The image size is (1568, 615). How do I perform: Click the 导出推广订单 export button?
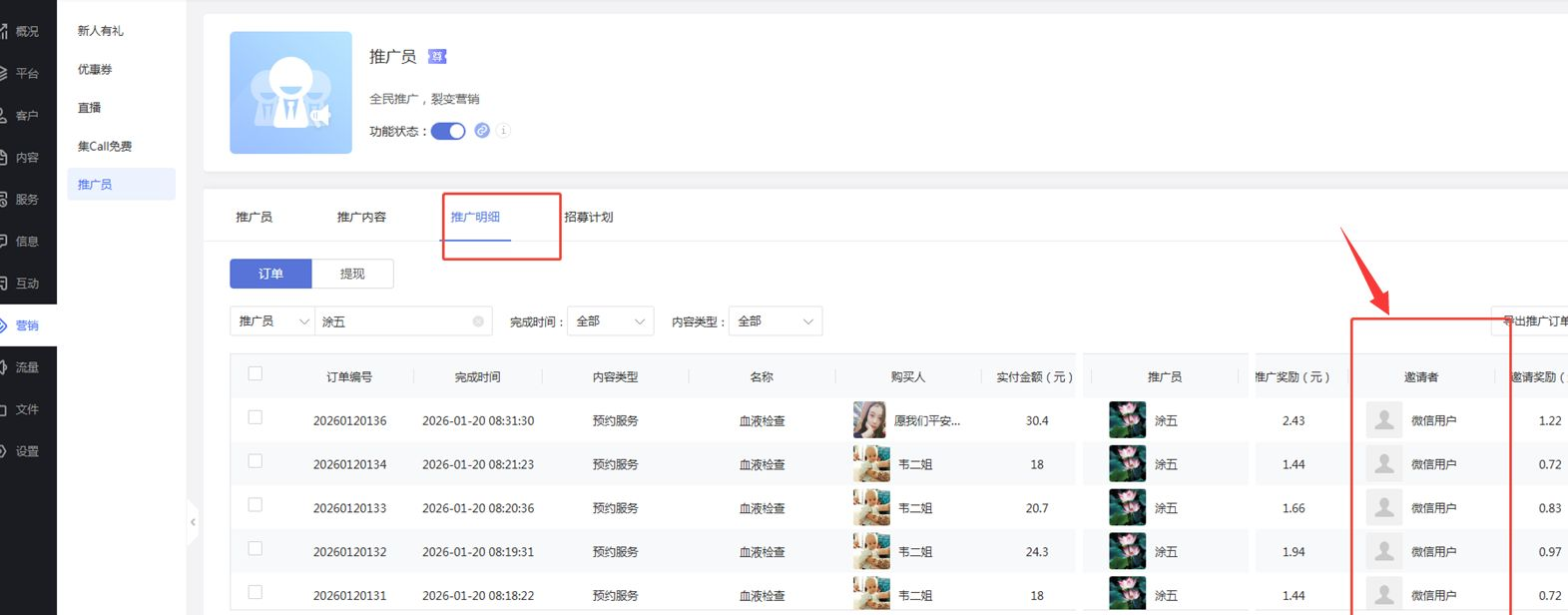1532,321
